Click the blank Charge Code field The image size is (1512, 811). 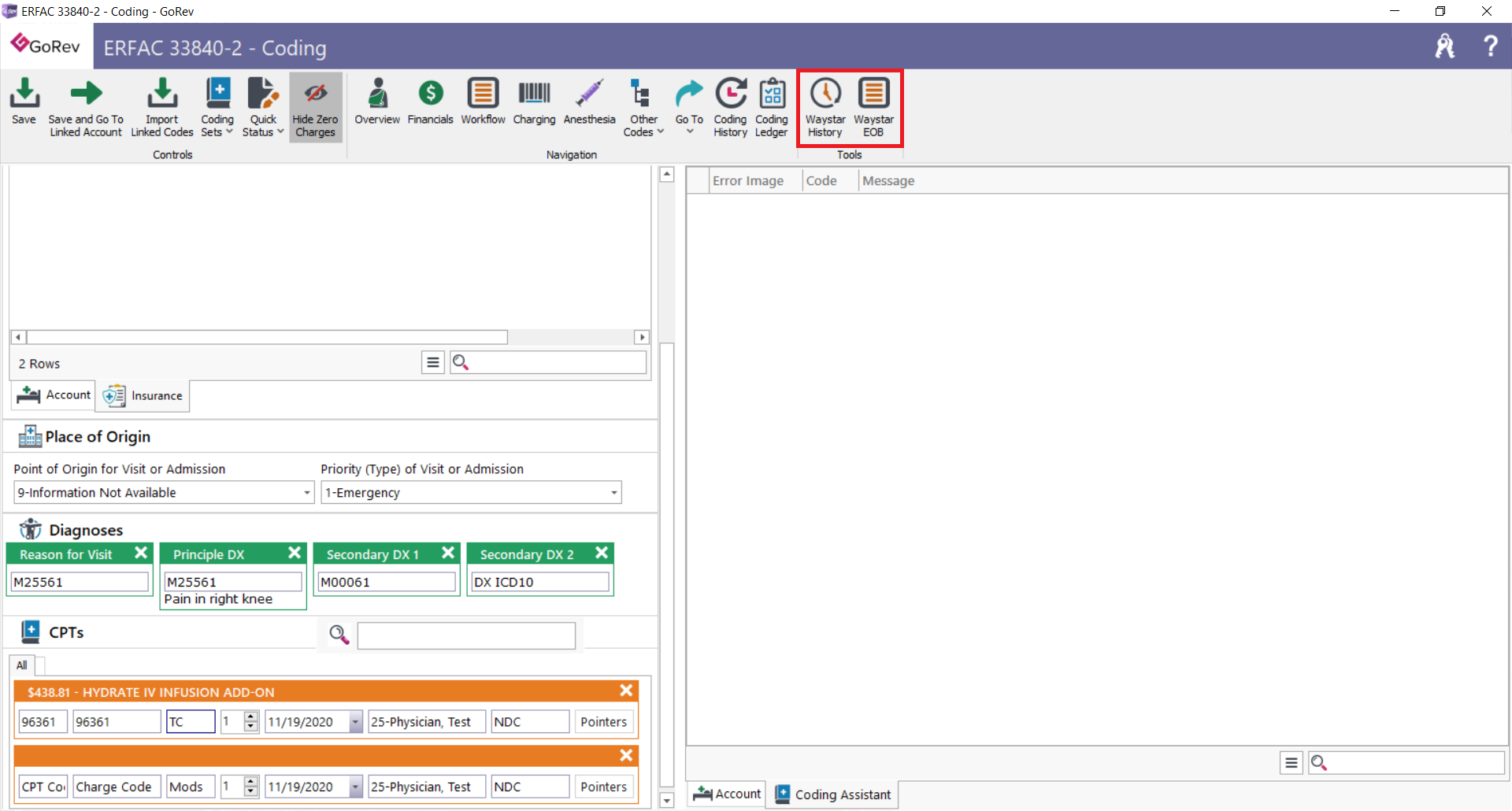(117, 787)
